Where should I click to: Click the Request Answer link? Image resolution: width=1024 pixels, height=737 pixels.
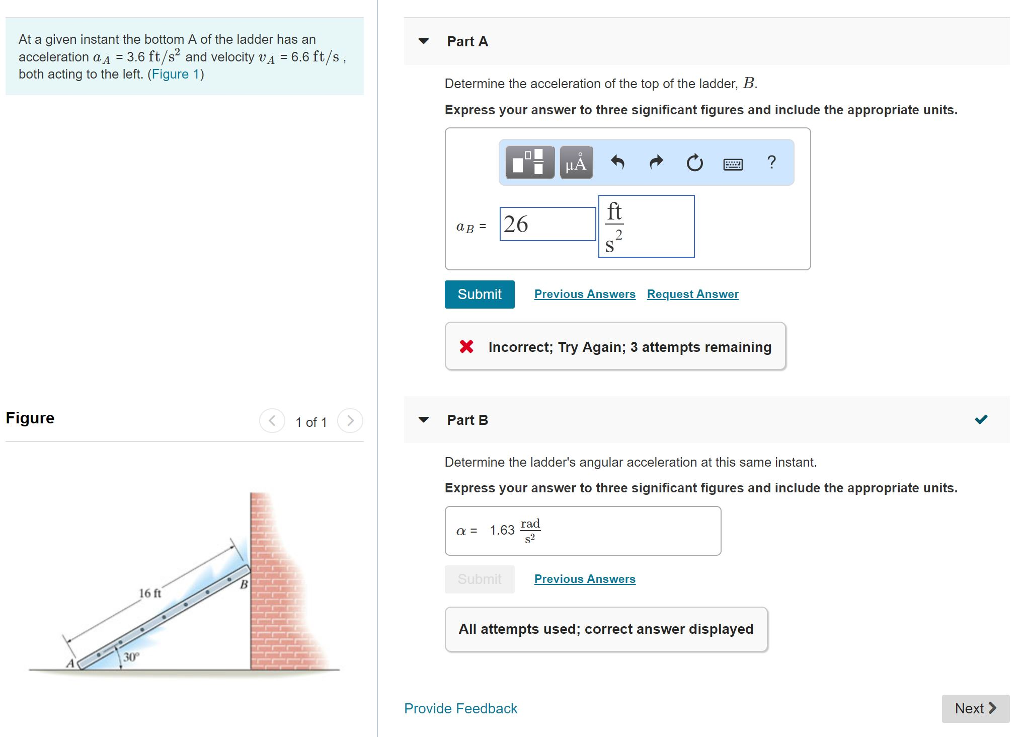(692, 294)
